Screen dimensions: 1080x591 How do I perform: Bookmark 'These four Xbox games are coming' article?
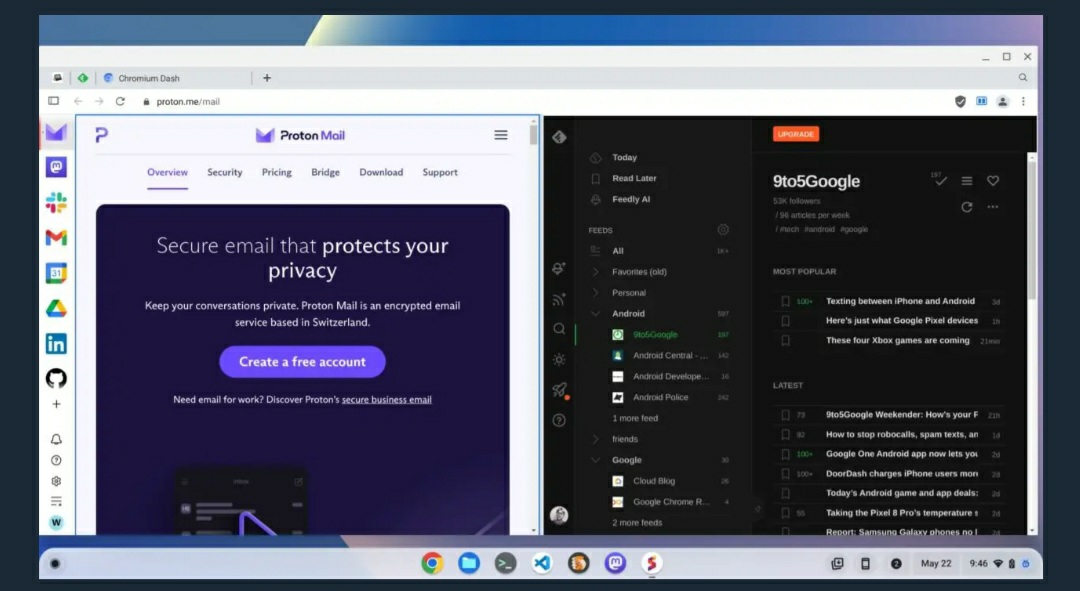click(x=785, y=340)
